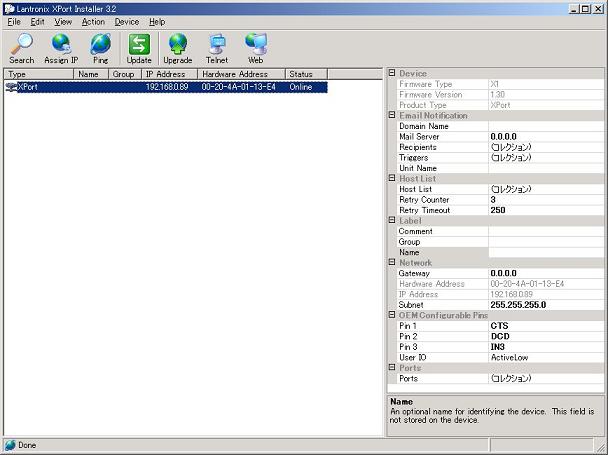Click the Firmware Type property row
The image size is (608, 455).
[500, 84]
